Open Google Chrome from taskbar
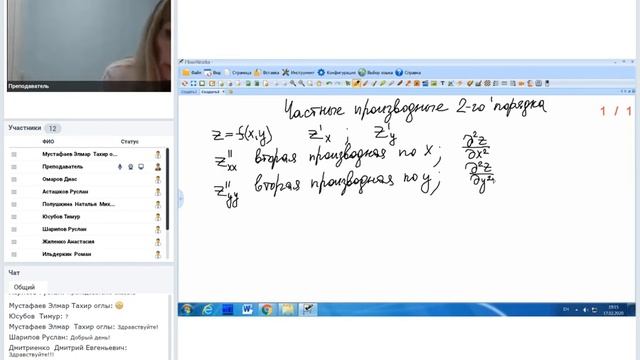 point(267,310)
